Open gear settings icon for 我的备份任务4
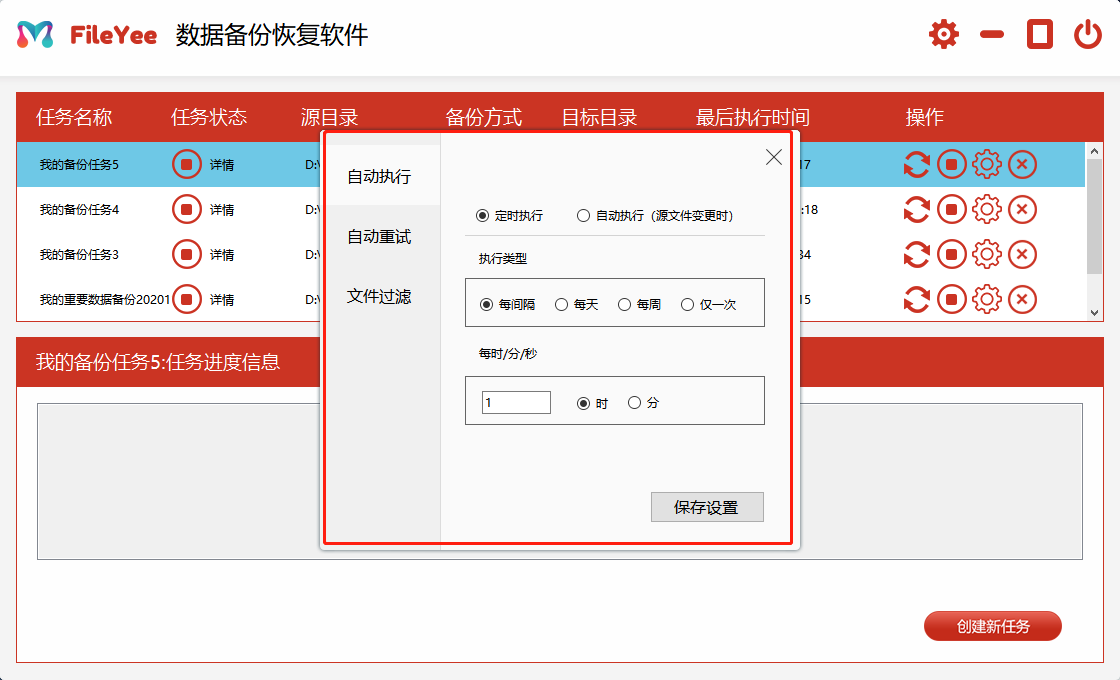Image resolution: width=1120 pixels, height=680 pixels. point(987,209)
